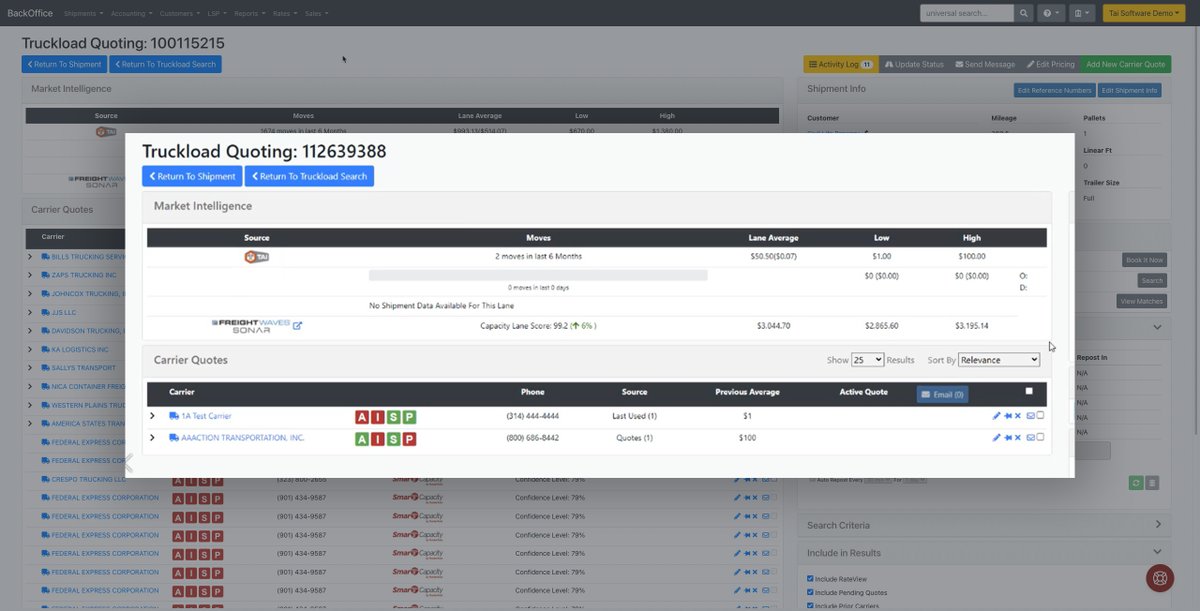
Task: Click the A badge on the AAACTION TRANSPORTATION row
Action: coord(362,439)
